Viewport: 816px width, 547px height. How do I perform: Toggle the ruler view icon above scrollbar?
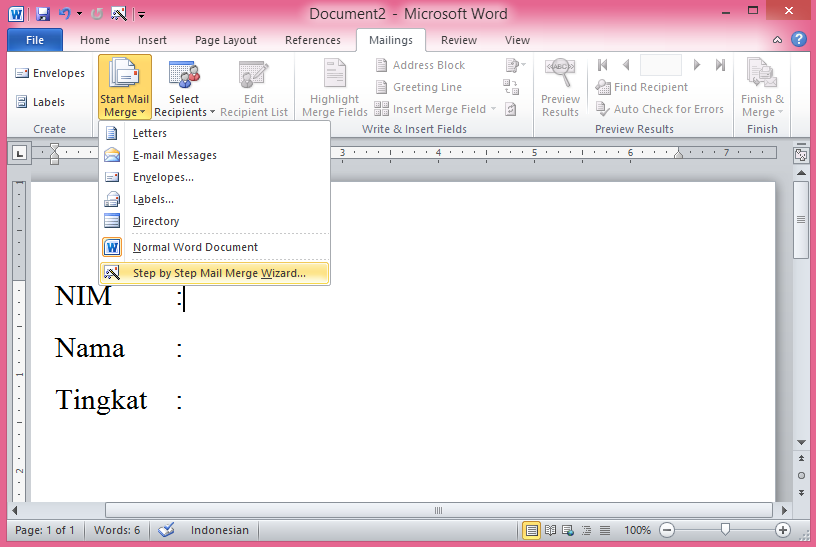(801, 155)
